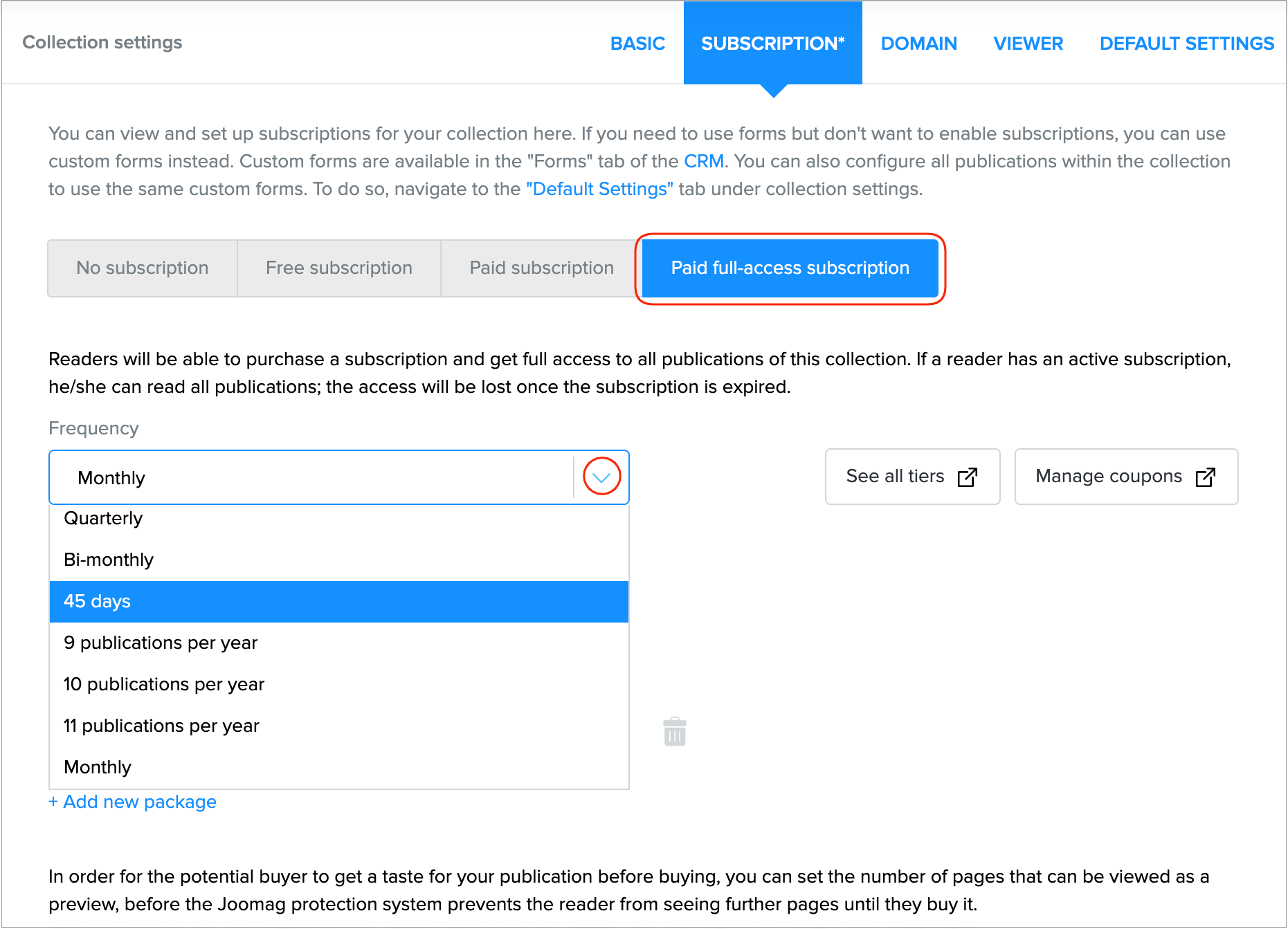The image size is (1288, 929).
Task: Switch to Paid subscription option
Action: coord(541,268)
